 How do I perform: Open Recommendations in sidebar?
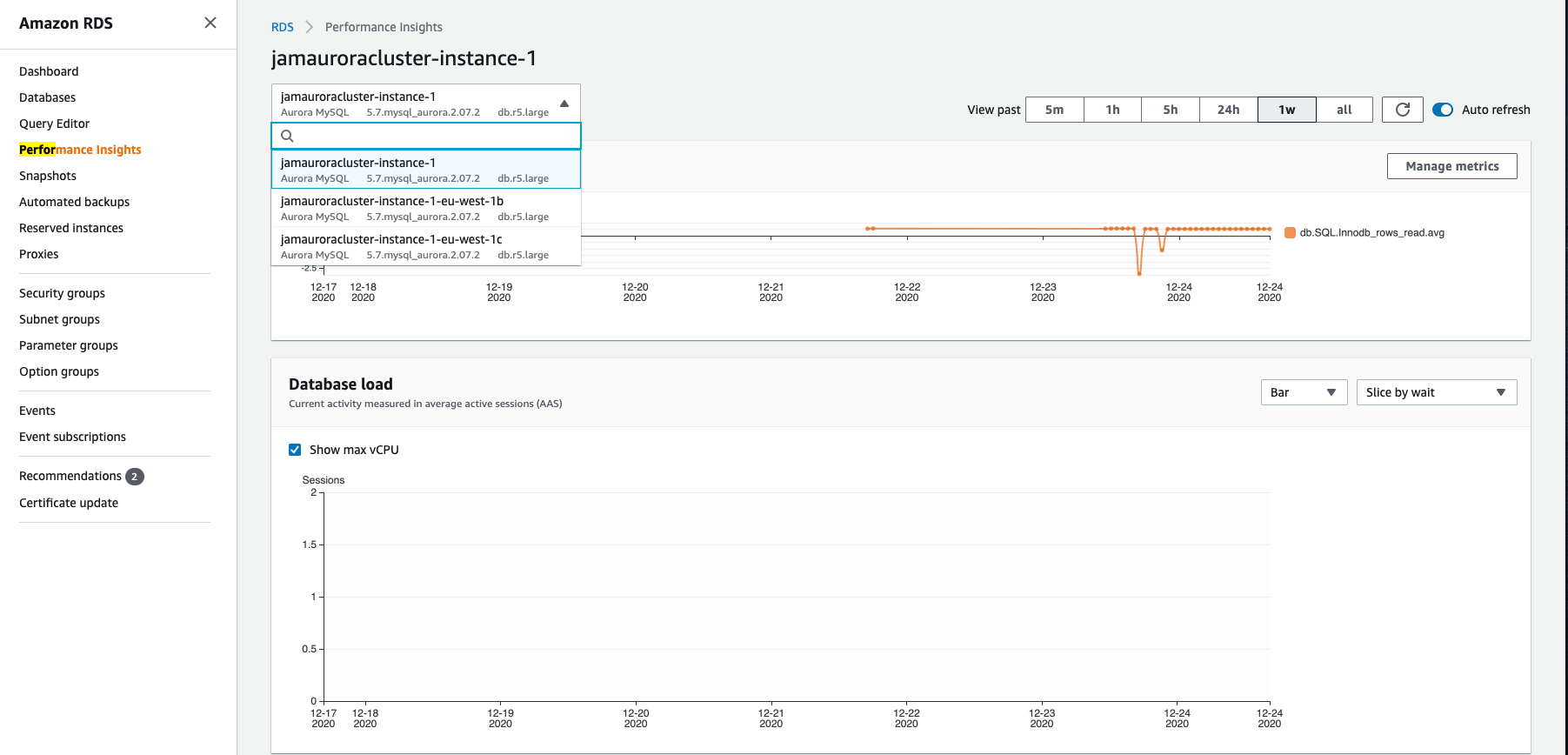pos(70,476)
